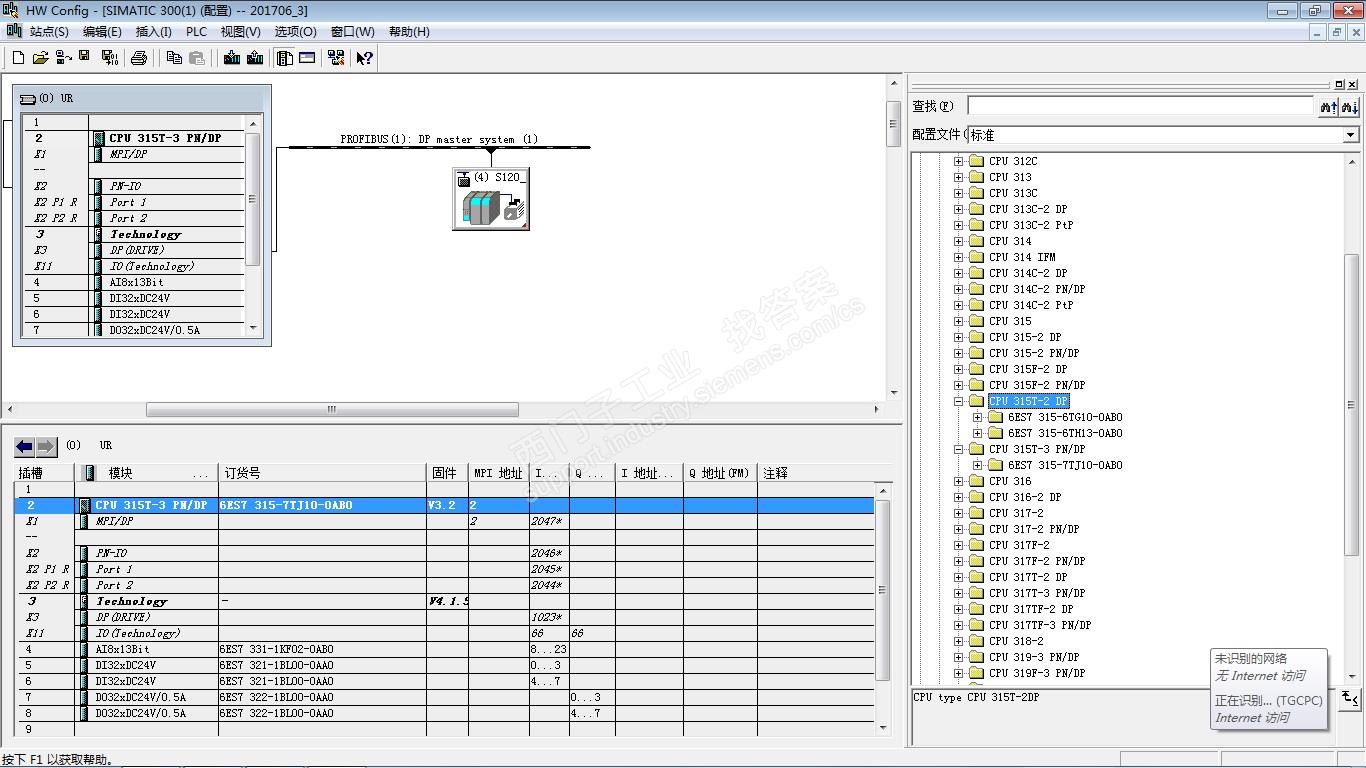This screenshot has width=1366, height=768.
Task: Expand the 6ES7 315-6TG10-0AB0 node
Action: pyautogui.click(x=977, y=417)
